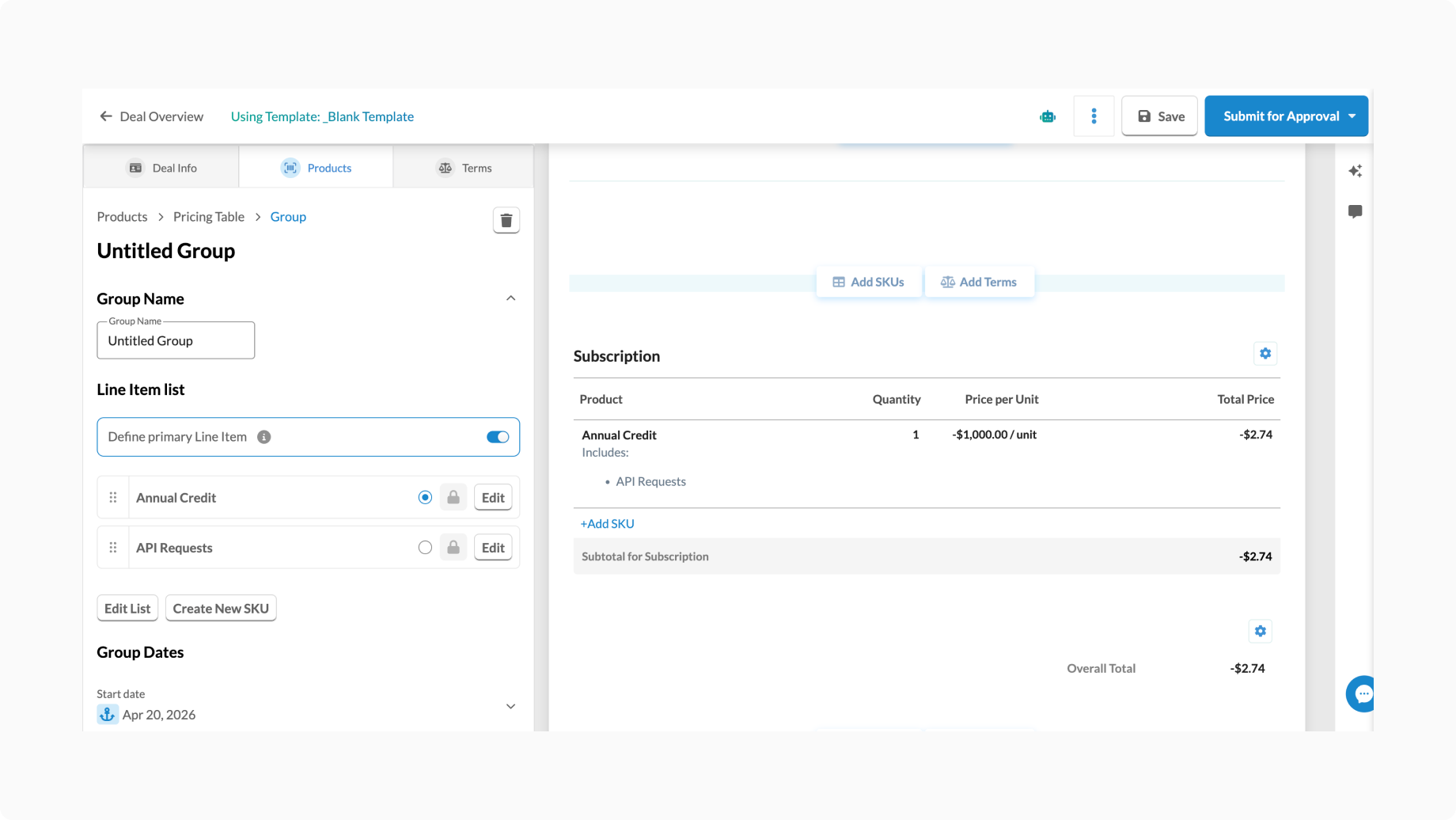The height and width of the screenshot is (820, 1456).
Task: Open Subscription table settings gear
Action: tap(1265, 354)
